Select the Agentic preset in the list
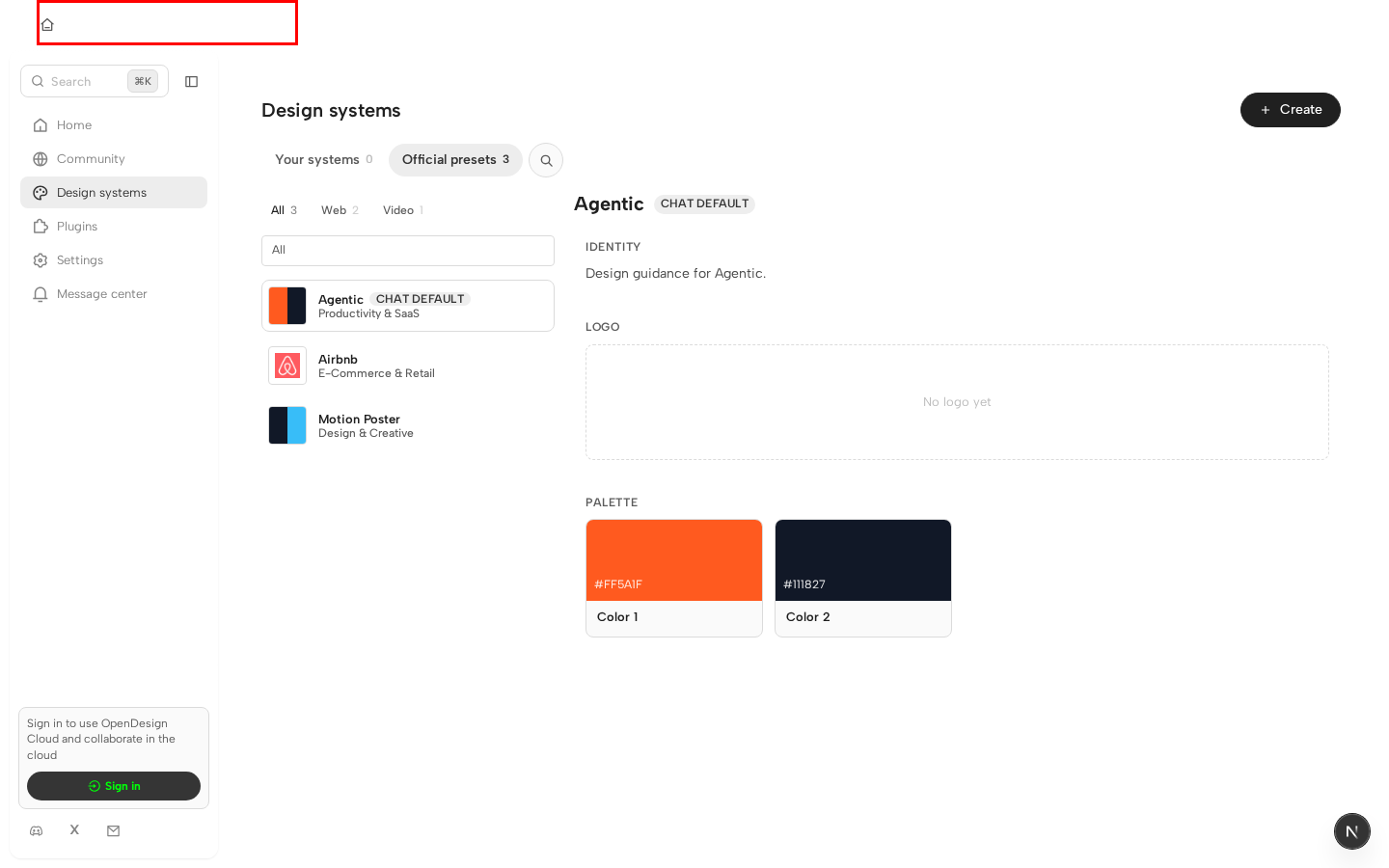1389x868 pixels. point(408,306)
